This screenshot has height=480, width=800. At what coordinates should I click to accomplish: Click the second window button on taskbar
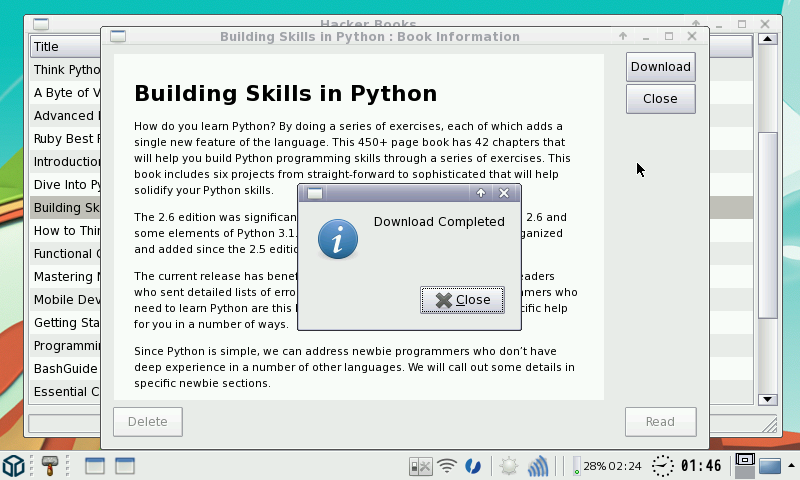pos(124,466)
